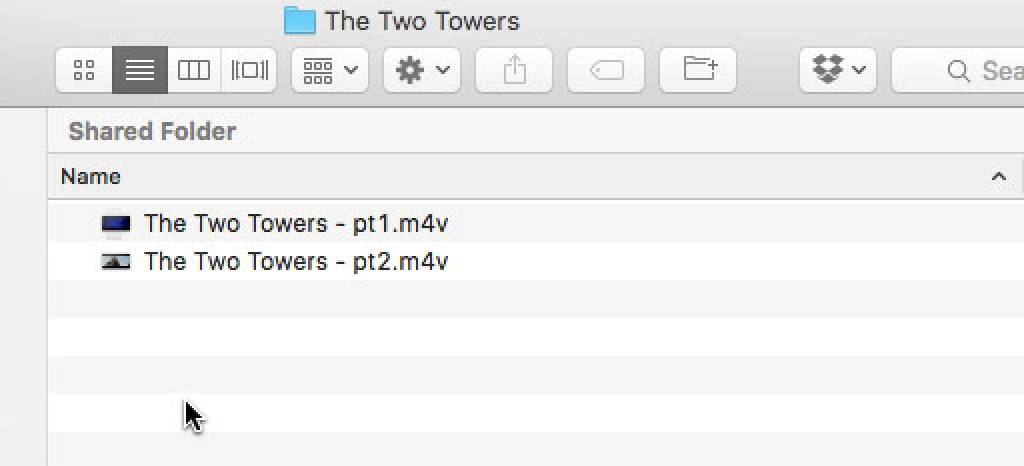
Task: Click the pt1.m4v video thumbnail icon
Action: click(x=116, y=224)
